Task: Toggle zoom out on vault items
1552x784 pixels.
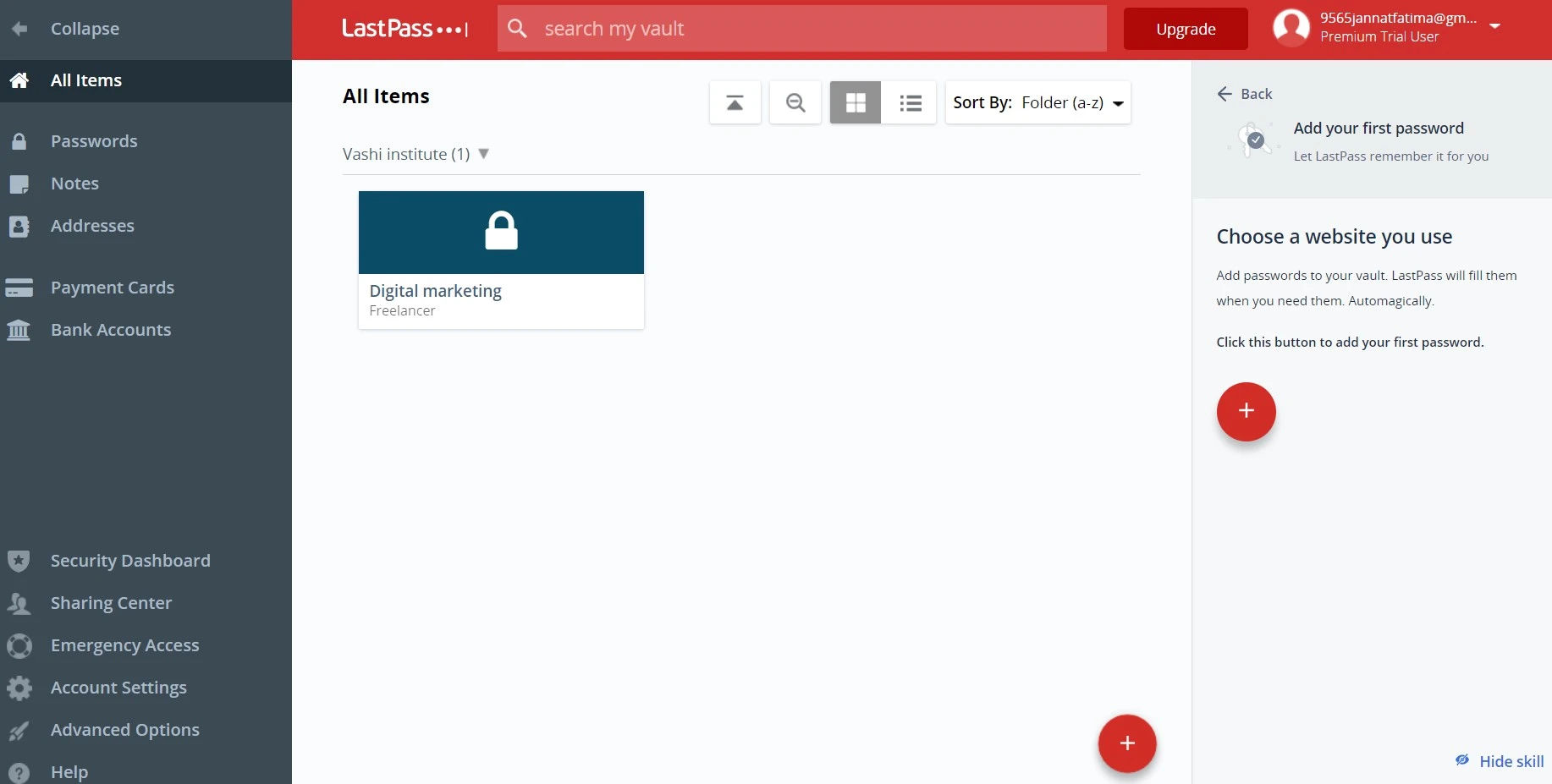Action: click(x=795, y=101)
